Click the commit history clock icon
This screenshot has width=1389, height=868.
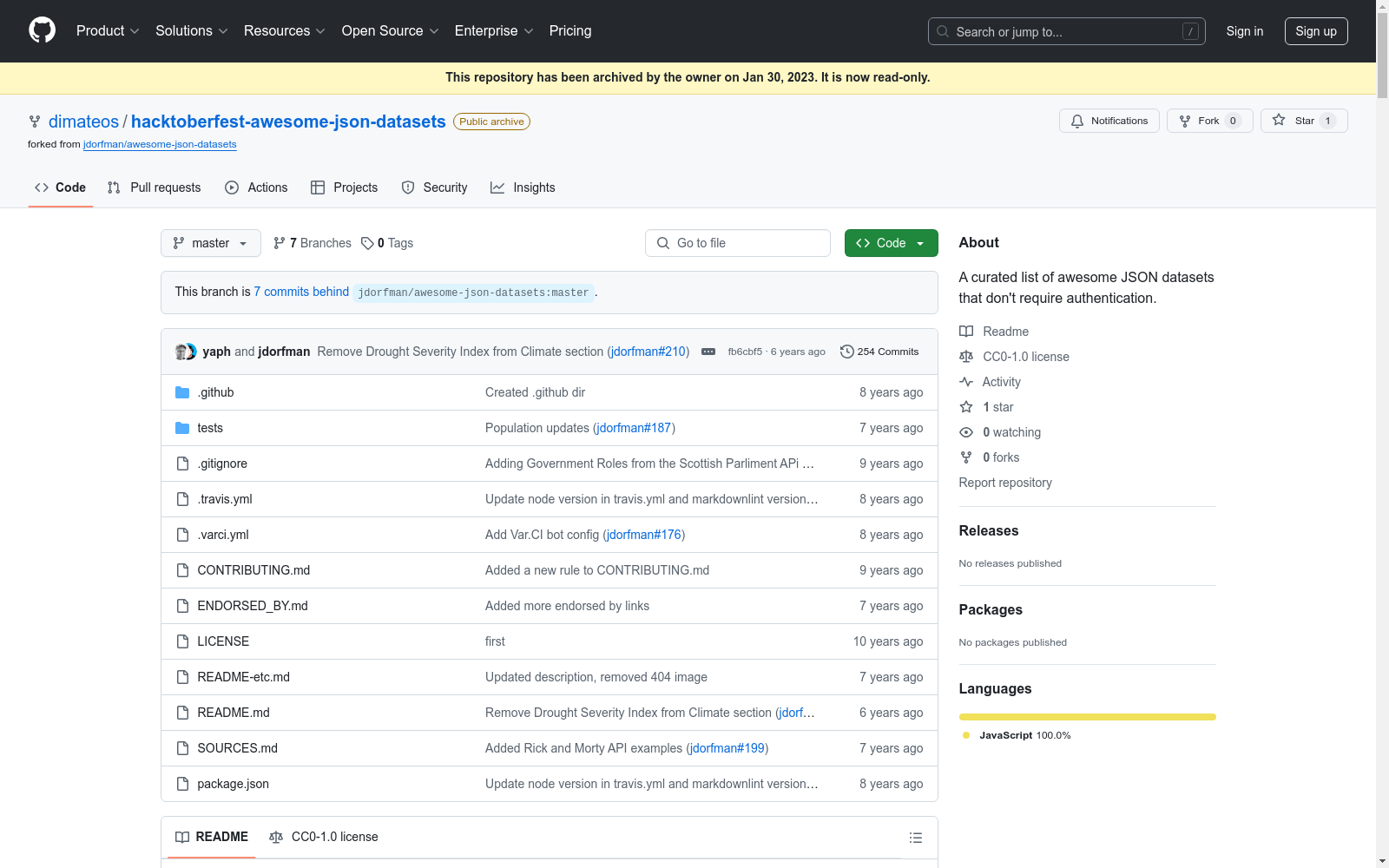click(x=846, y=351)
